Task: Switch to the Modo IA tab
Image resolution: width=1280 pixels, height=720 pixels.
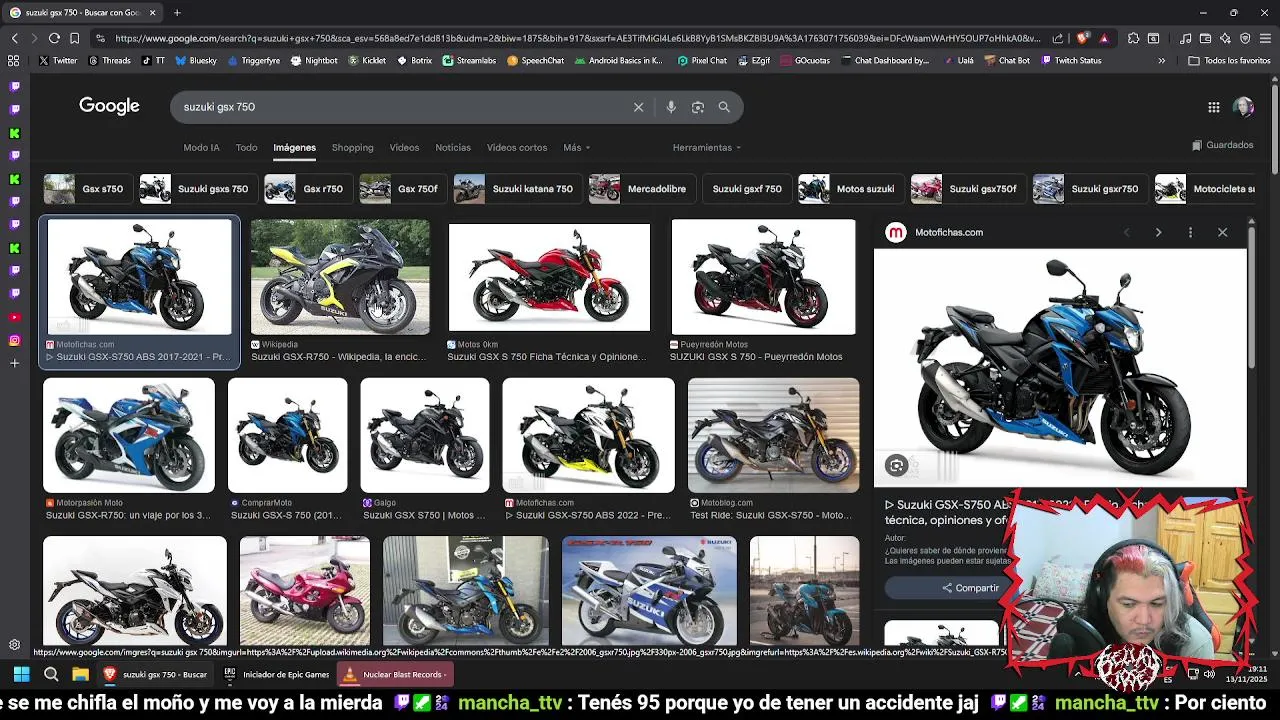Action: (x=201, y=147)
